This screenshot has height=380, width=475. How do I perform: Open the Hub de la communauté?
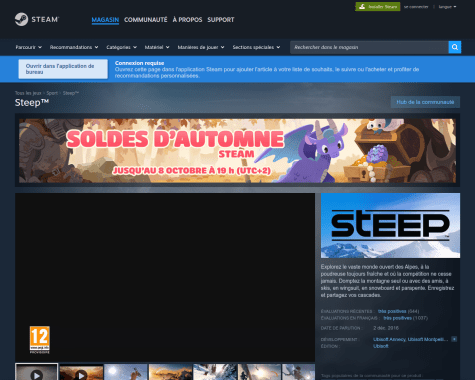click(x=425, y=102)
